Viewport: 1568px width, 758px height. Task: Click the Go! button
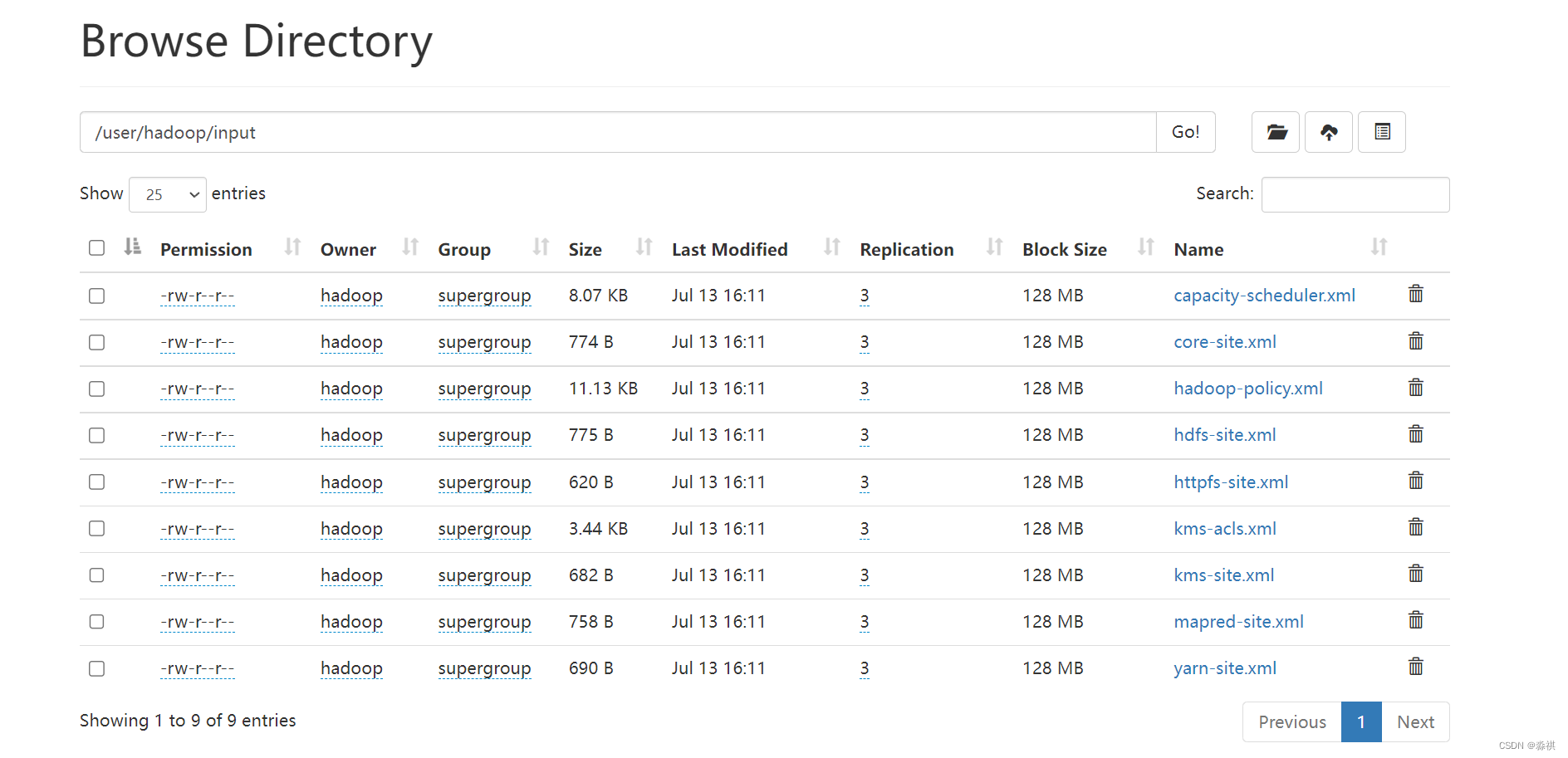[1185, 132]
